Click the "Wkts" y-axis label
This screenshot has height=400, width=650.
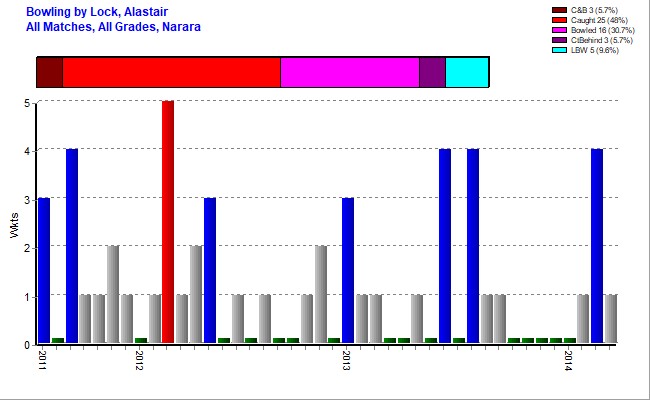(x=14, y=225)
